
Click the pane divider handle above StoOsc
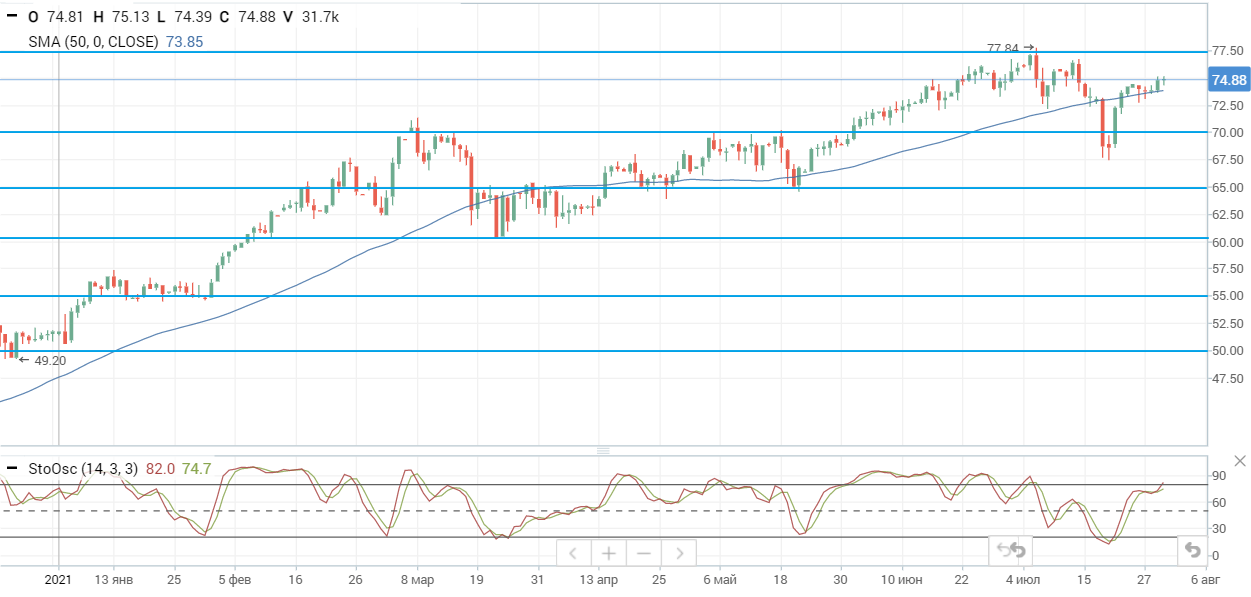(603, 450)
